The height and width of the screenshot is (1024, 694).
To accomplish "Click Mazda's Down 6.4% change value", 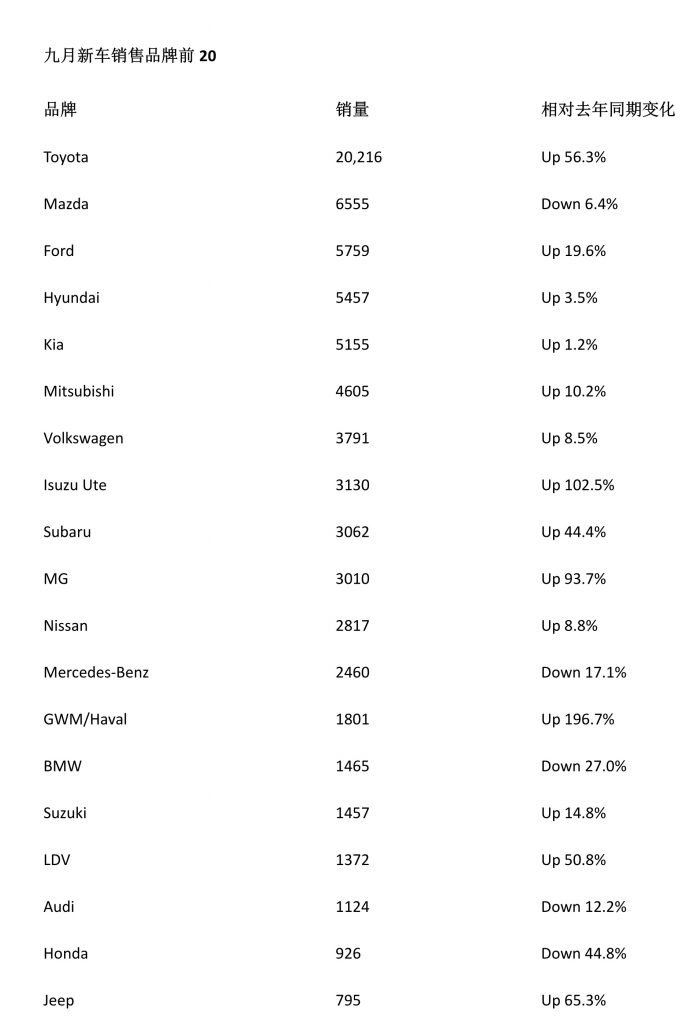I will [579, 204].
